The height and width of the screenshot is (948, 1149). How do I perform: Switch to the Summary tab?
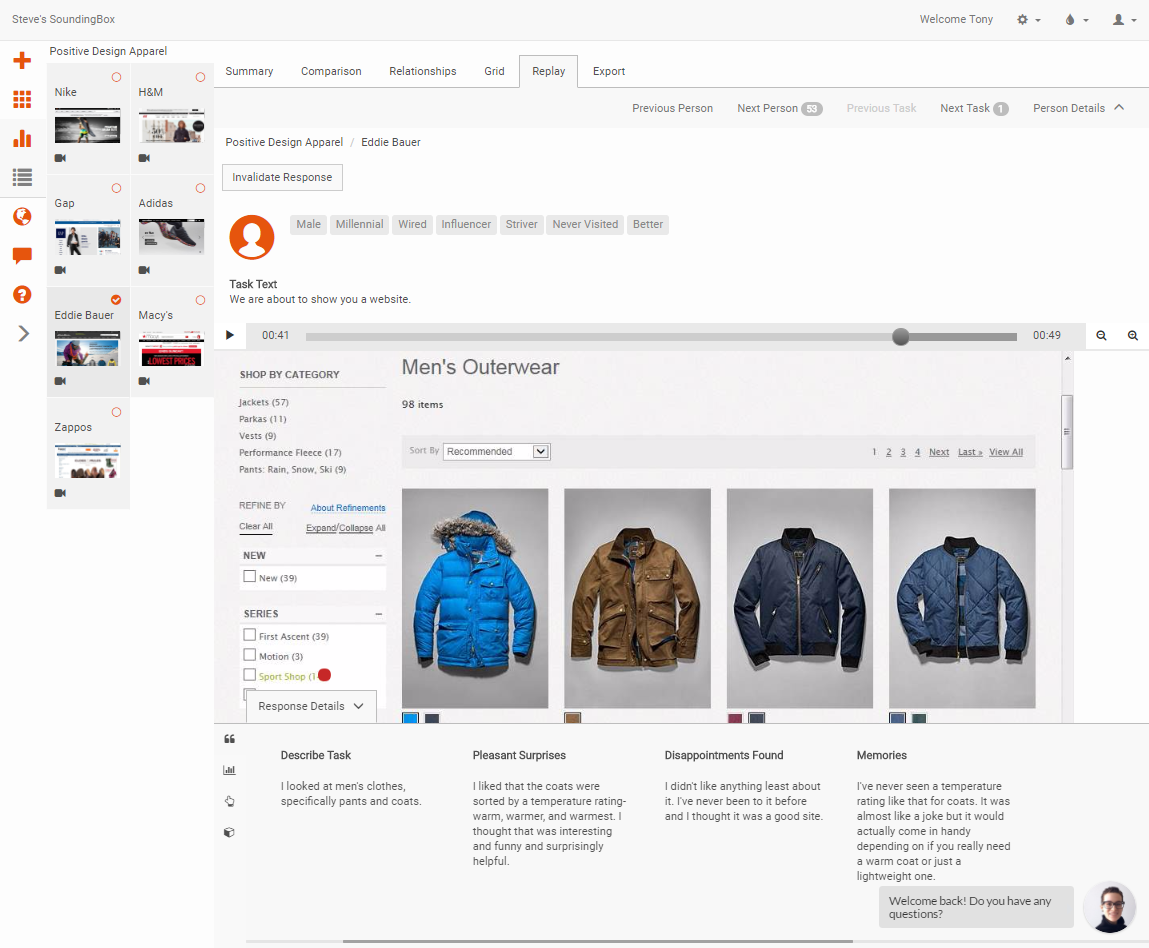pos(249,71)
